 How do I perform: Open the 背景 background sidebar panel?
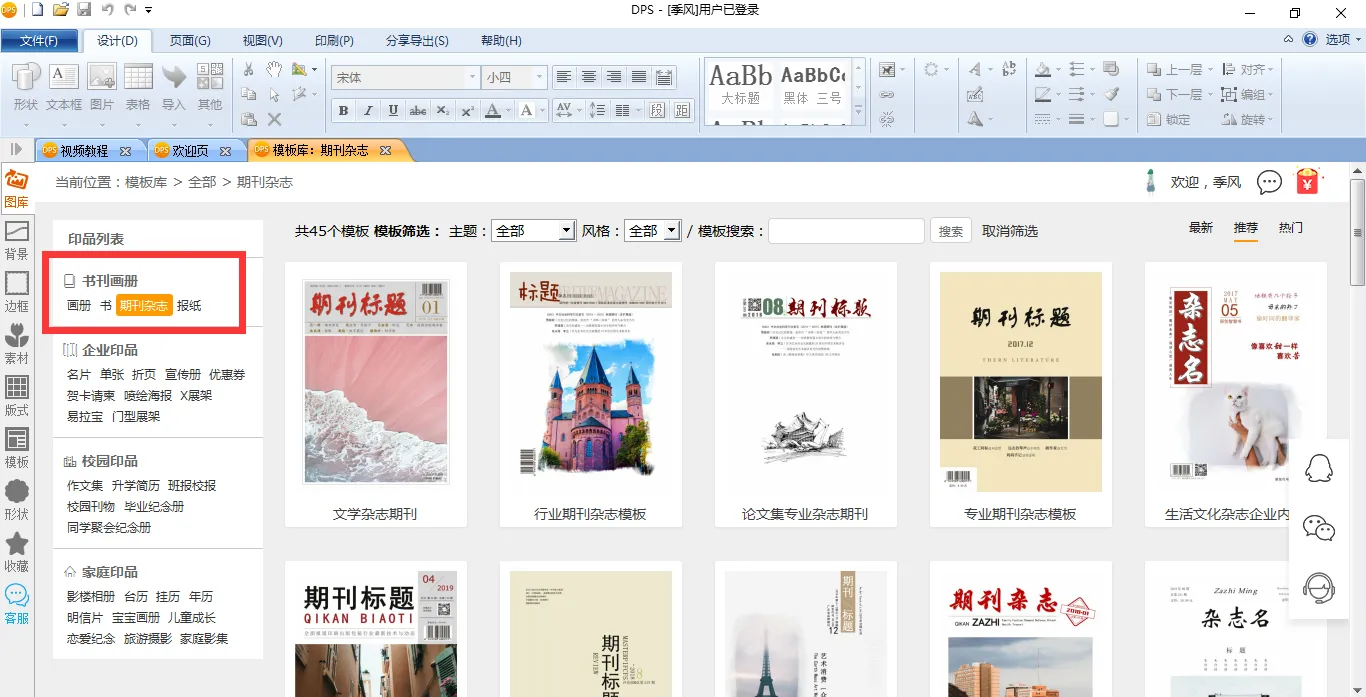(17, 240)
